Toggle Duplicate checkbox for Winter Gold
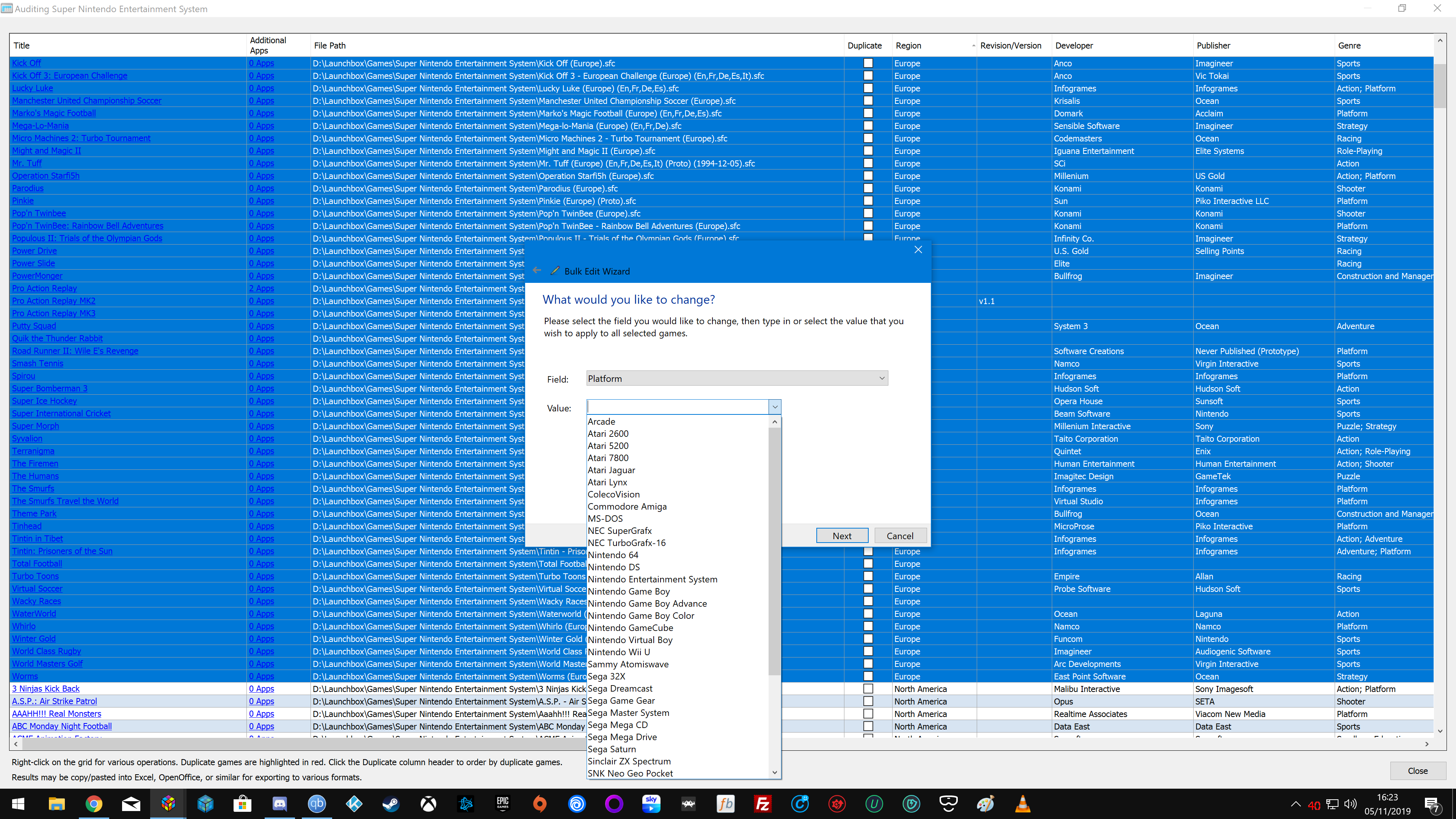The height and width of the screenshot is (819, 1456). pyautogui.click(x=868, y=639)
